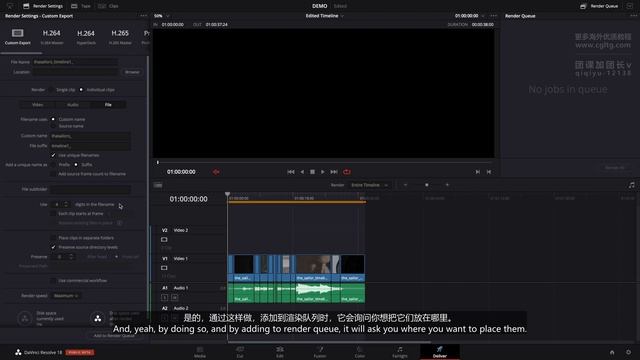This screenshot has width=640, height=360.
Task: Switch to the File settings tab
Action: (108, 105)
